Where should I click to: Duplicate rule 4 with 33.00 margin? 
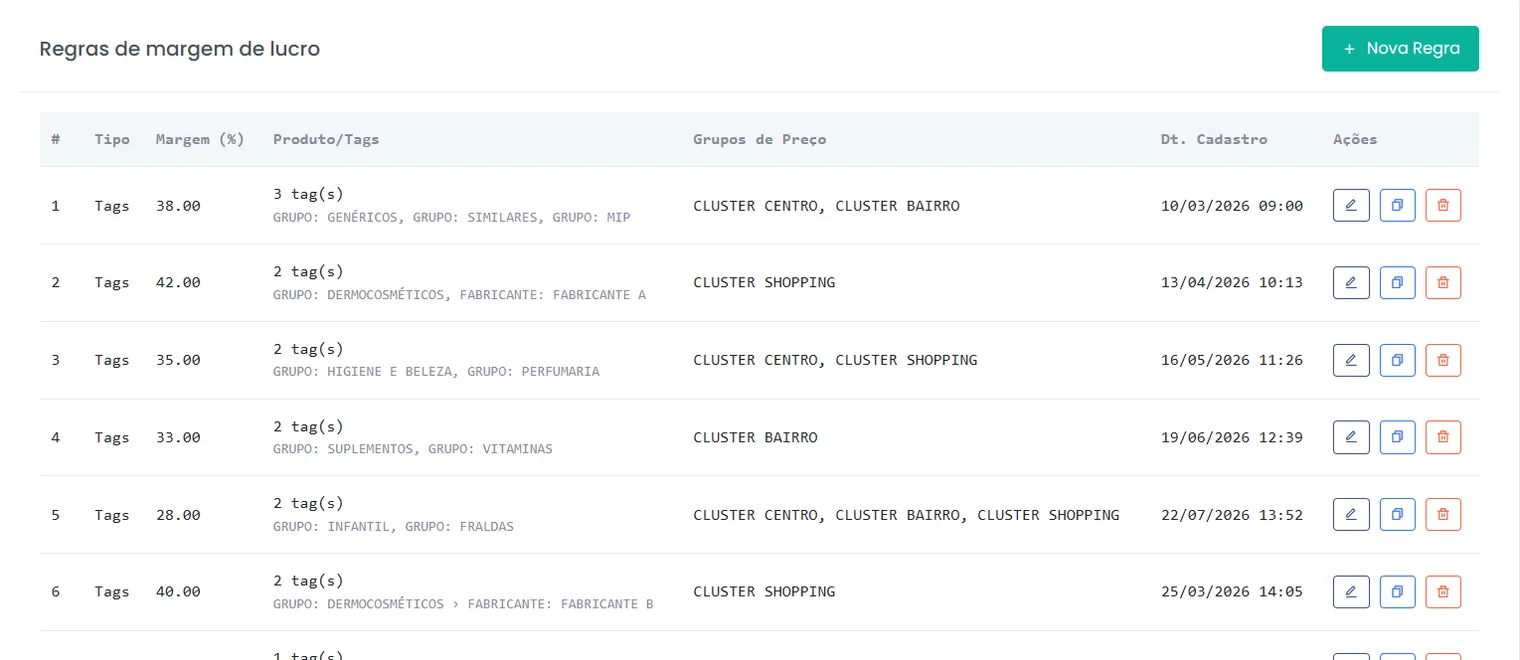[1397, 437]
